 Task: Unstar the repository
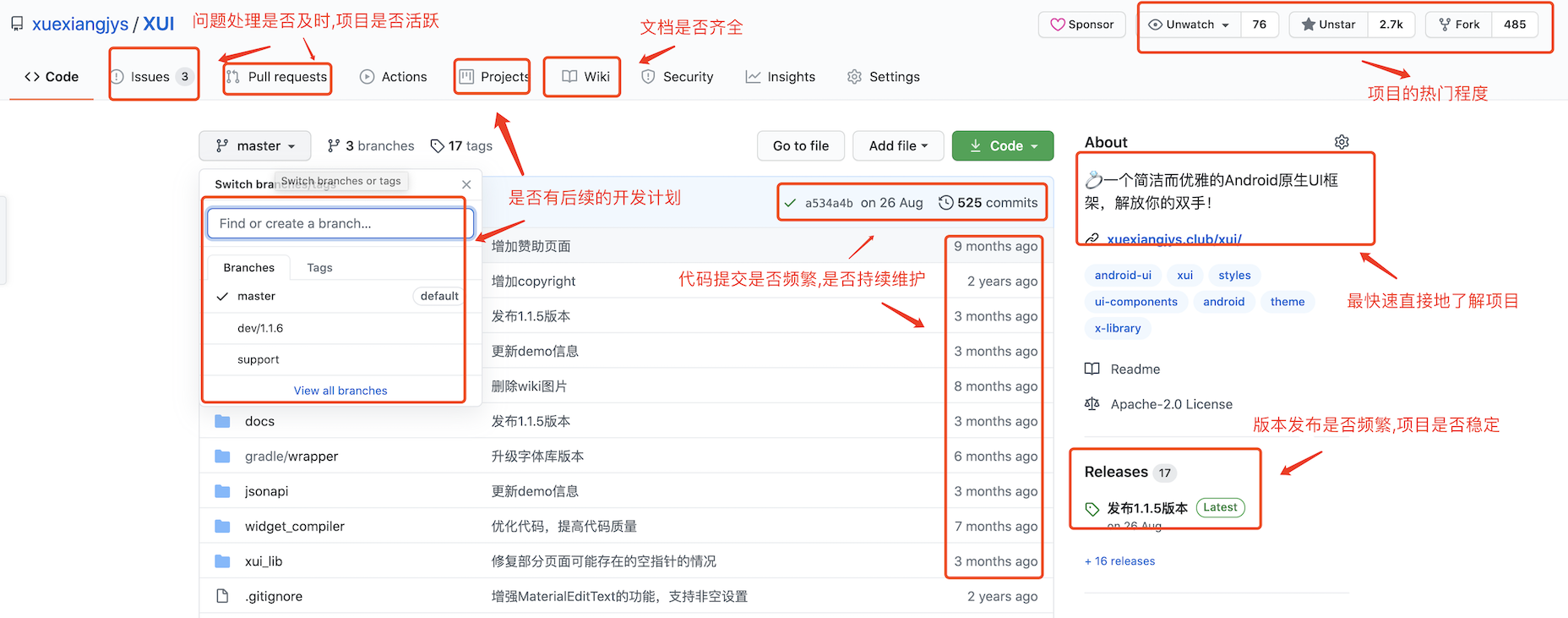pyautogui.click(x=1329, y=25)
